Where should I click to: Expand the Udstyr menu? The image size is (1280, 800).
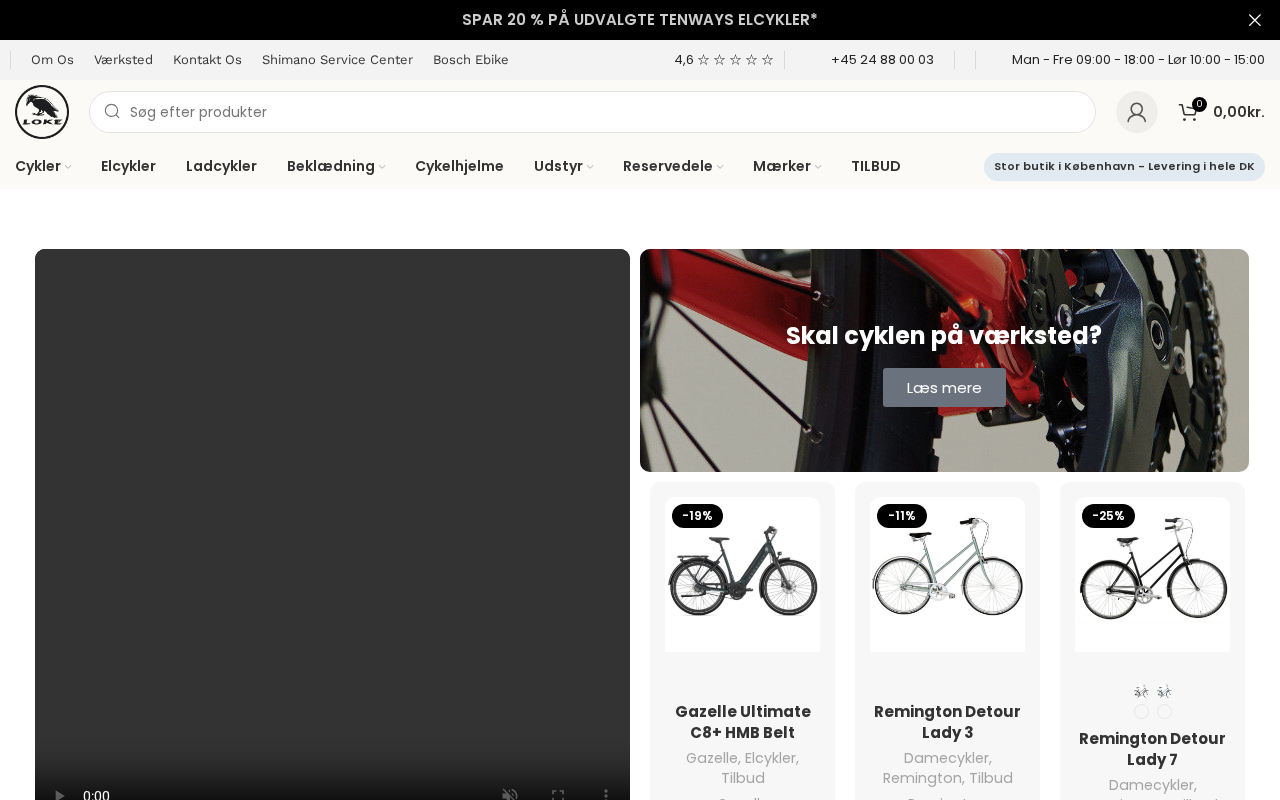[564, 166]
